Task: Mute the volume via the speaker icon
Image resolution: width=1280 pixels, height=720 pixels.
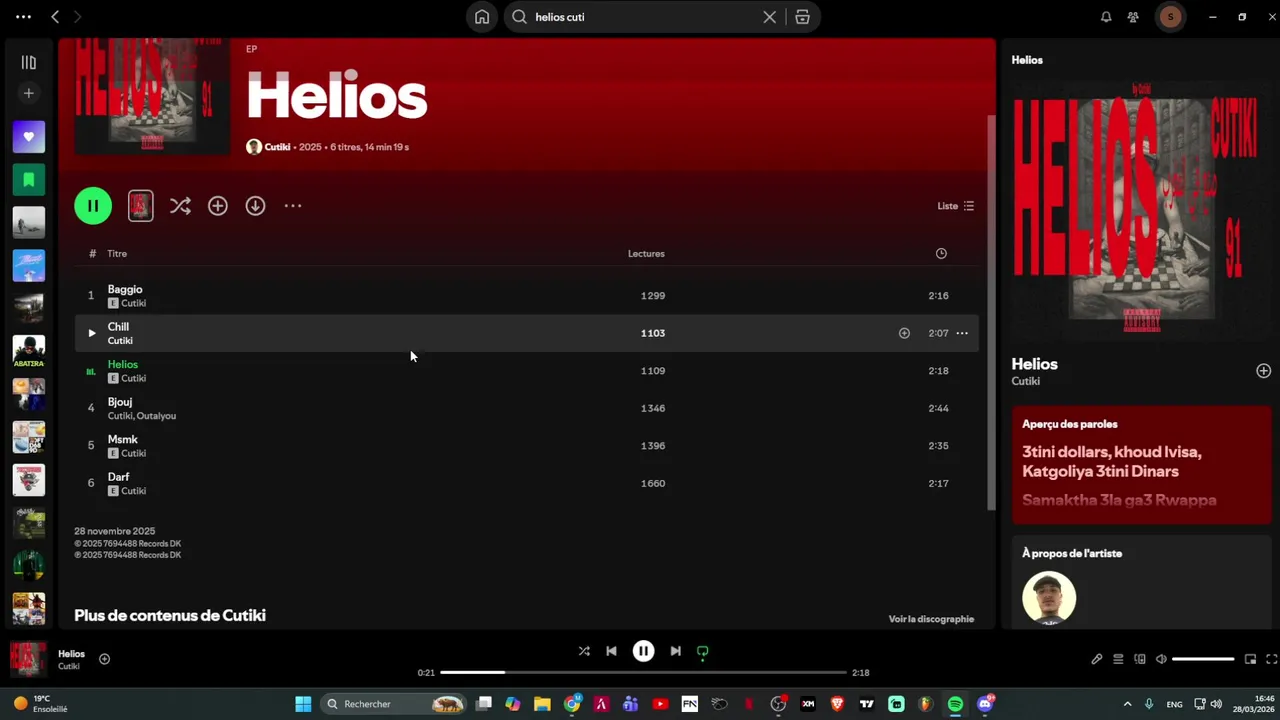Action: (1161, 659)
